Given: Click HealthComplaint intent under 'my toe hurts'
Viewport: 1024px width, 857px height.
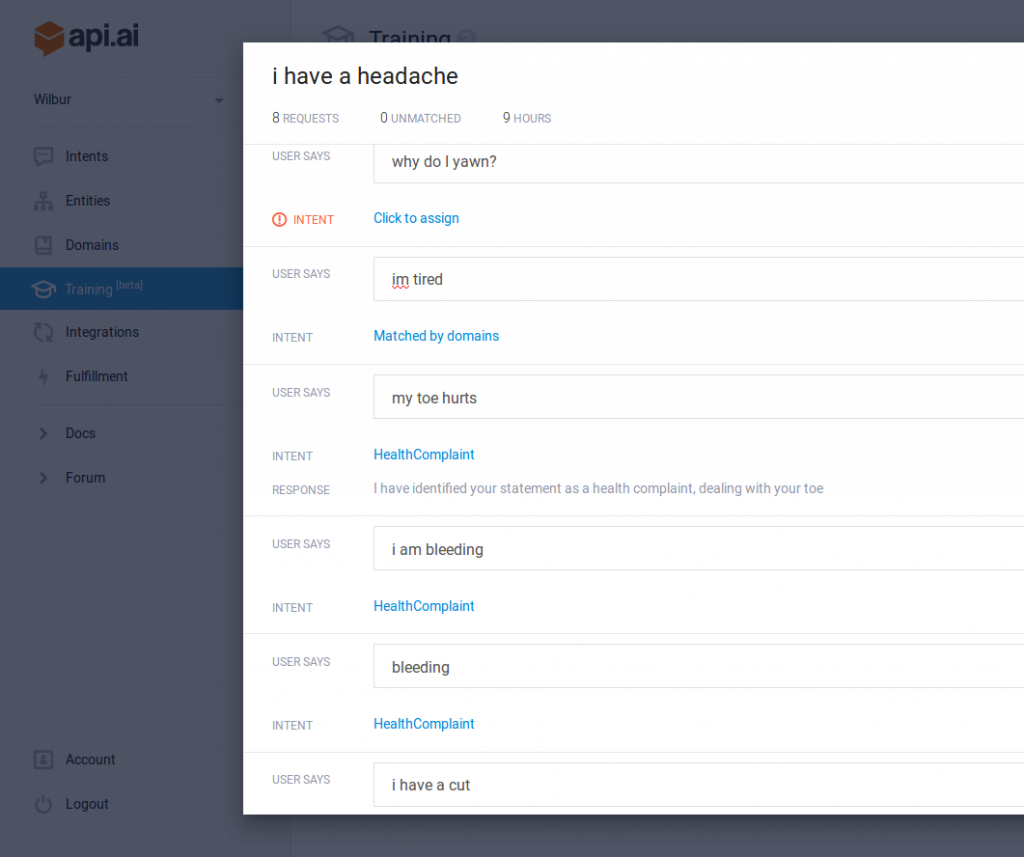Looking at the screenshot, I should (424, 455).
